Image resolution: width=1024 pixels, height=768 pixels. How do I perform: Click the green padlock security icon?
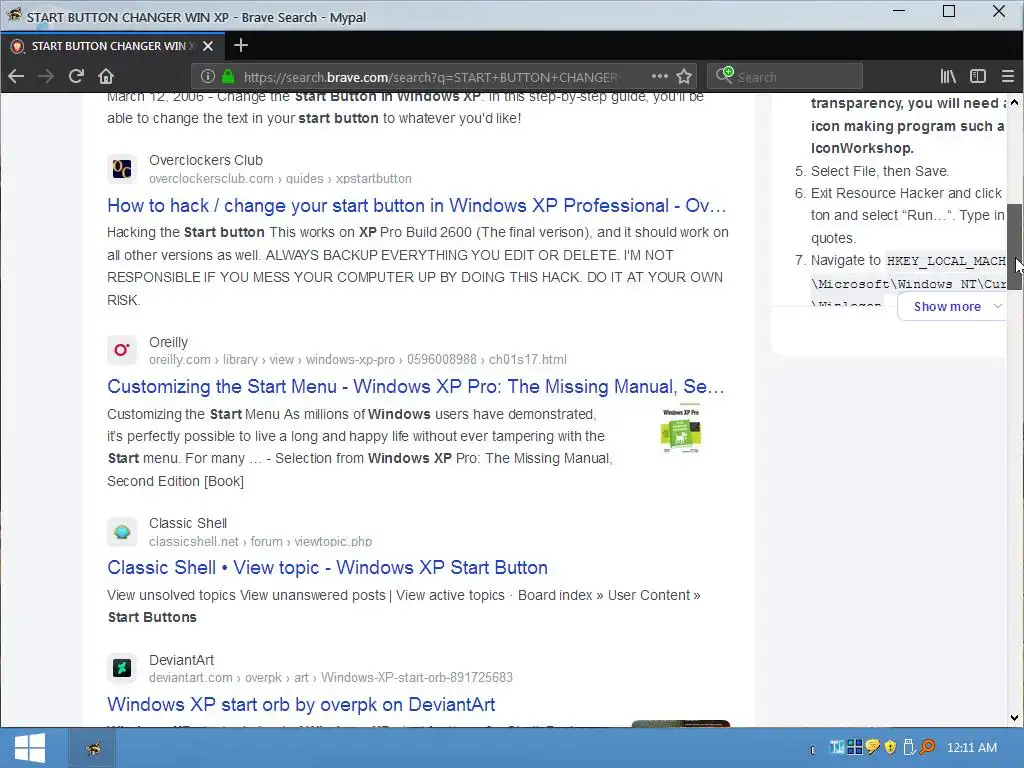(228, 76)
